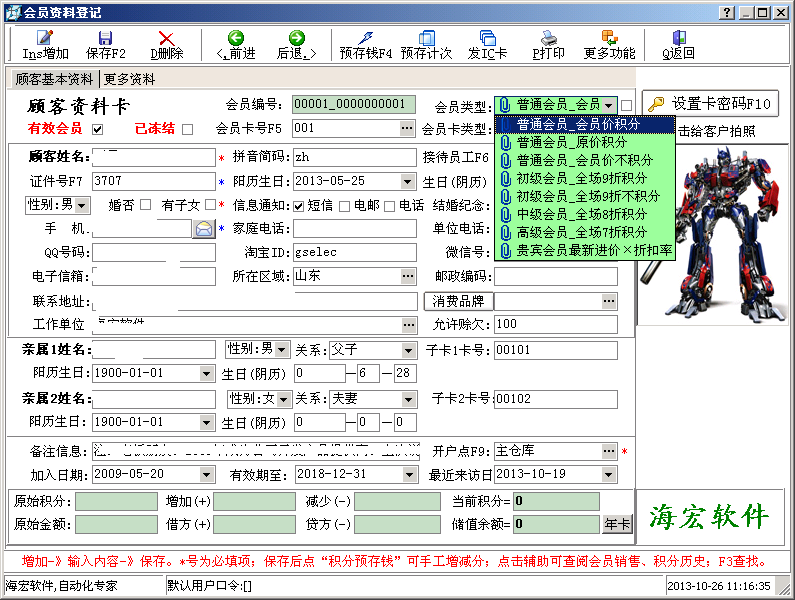Check the 电话 notification checkbox

coord(389,206)
